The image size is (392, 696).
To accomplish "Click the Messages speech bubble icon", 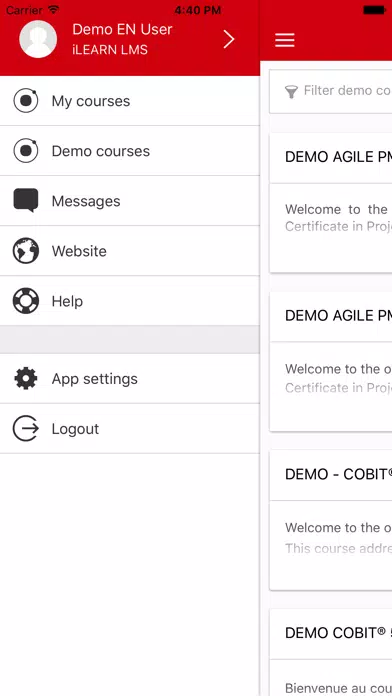I will click(26, 200).
